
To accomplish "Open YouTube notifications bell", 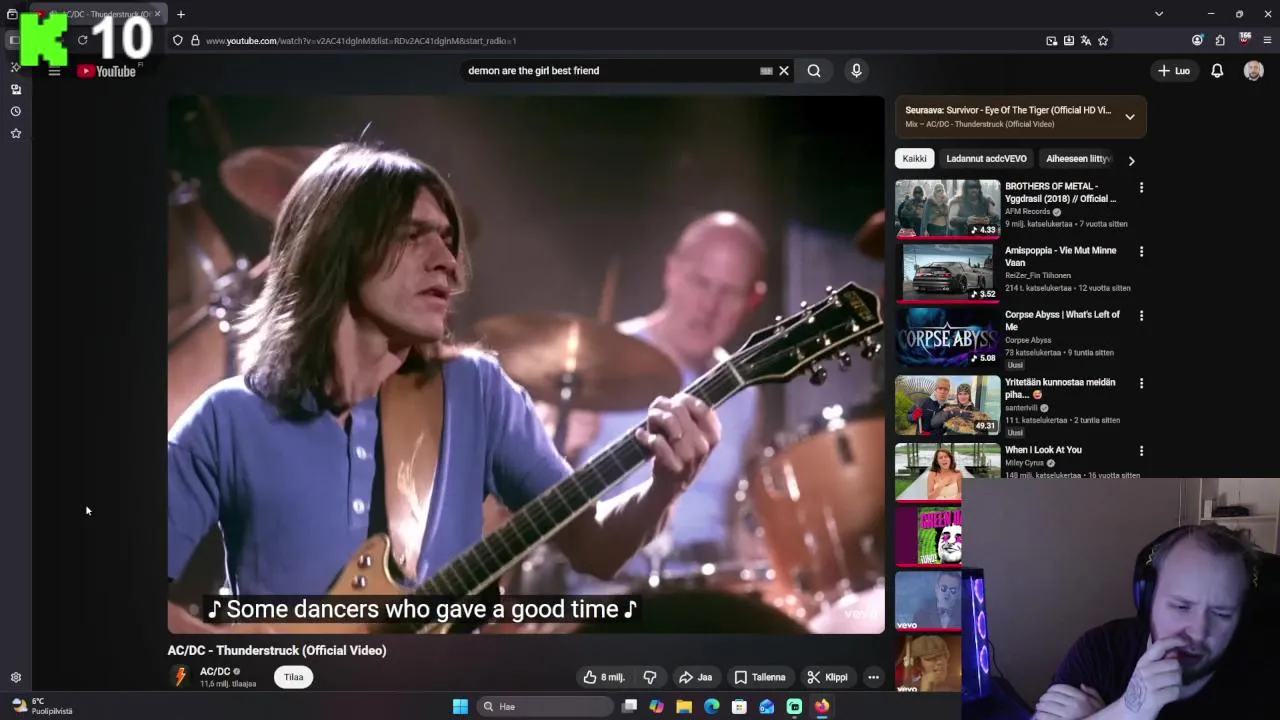I will point(1217,71).
